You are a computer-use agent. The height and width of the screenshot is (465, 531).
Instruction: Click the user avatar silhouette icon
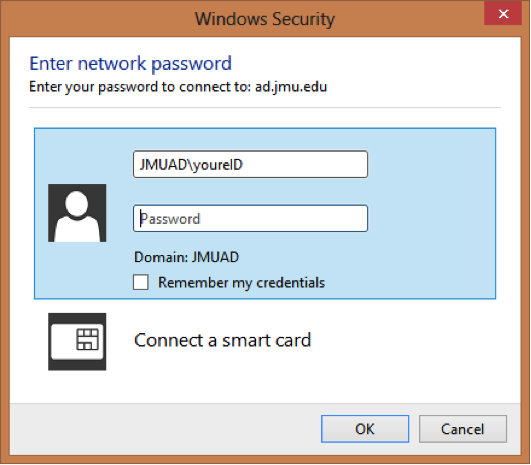click(x=77, y=213)
